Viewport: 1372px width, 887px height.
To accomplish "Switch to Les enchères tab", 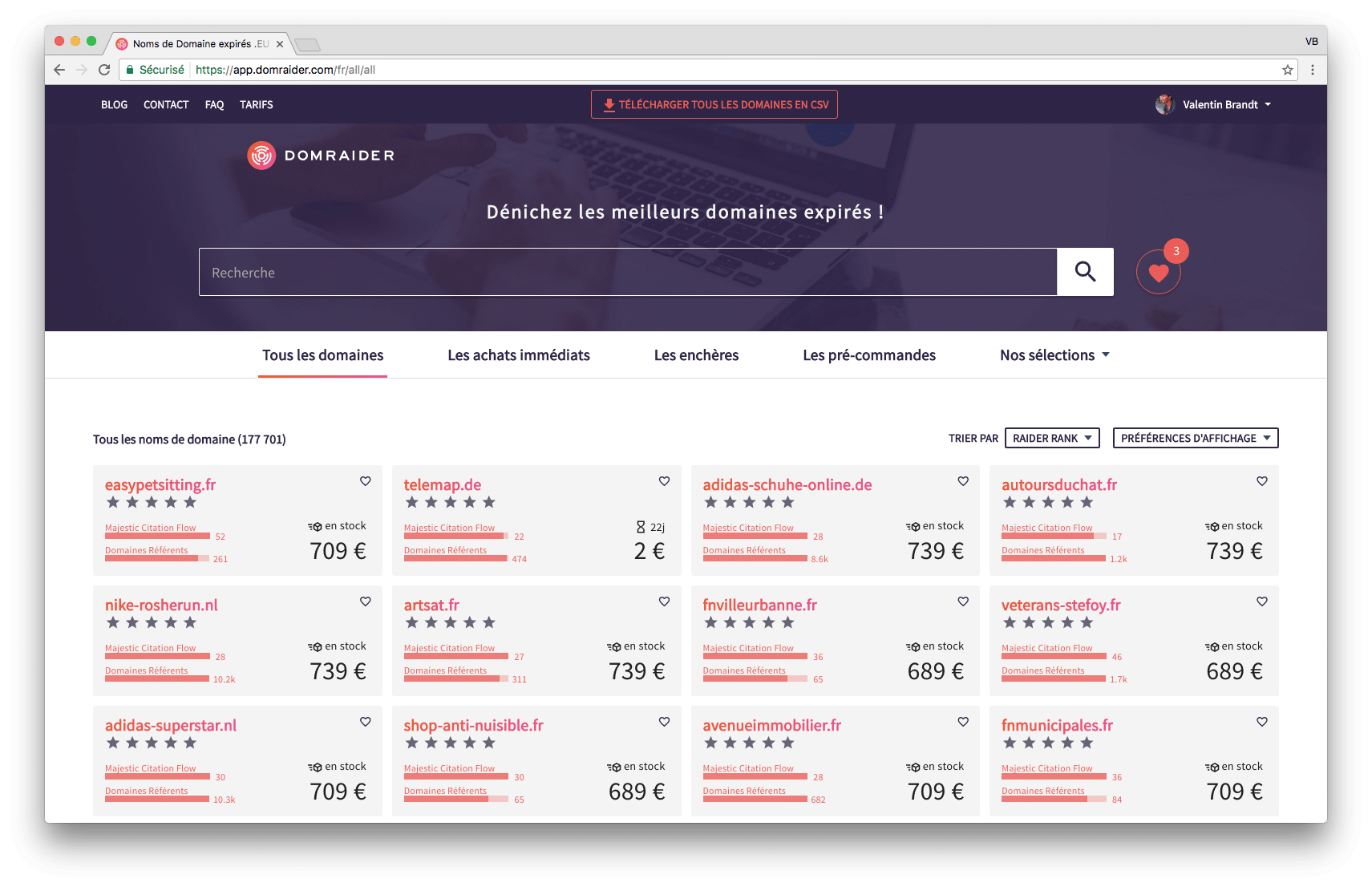I will pyautogui.click(x=696, y=355).
